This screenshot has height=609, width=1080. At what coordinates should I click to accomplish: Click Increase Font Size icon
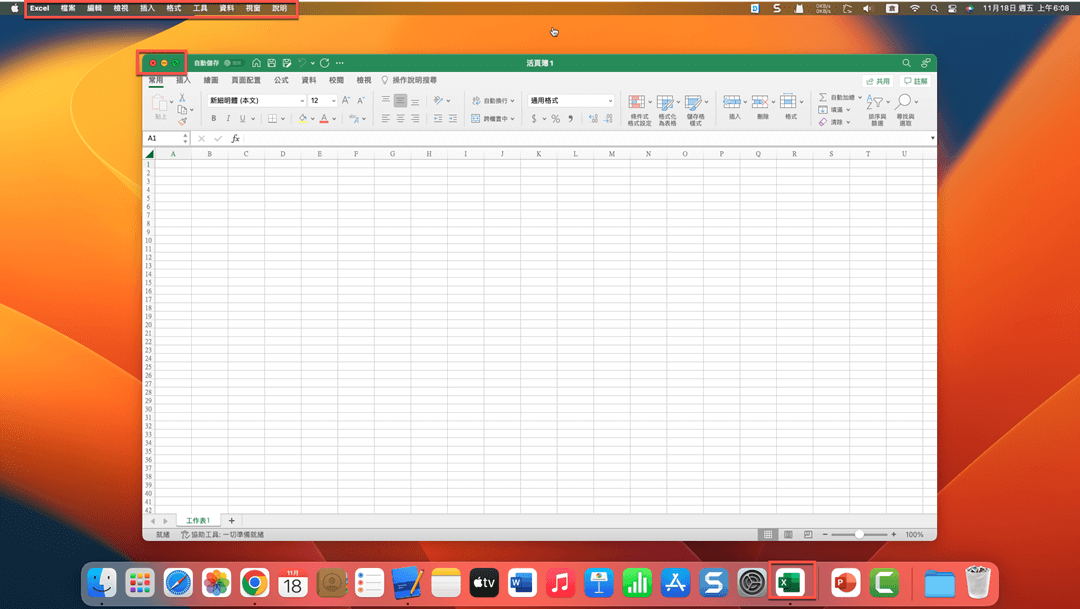[x=346, y=100]
